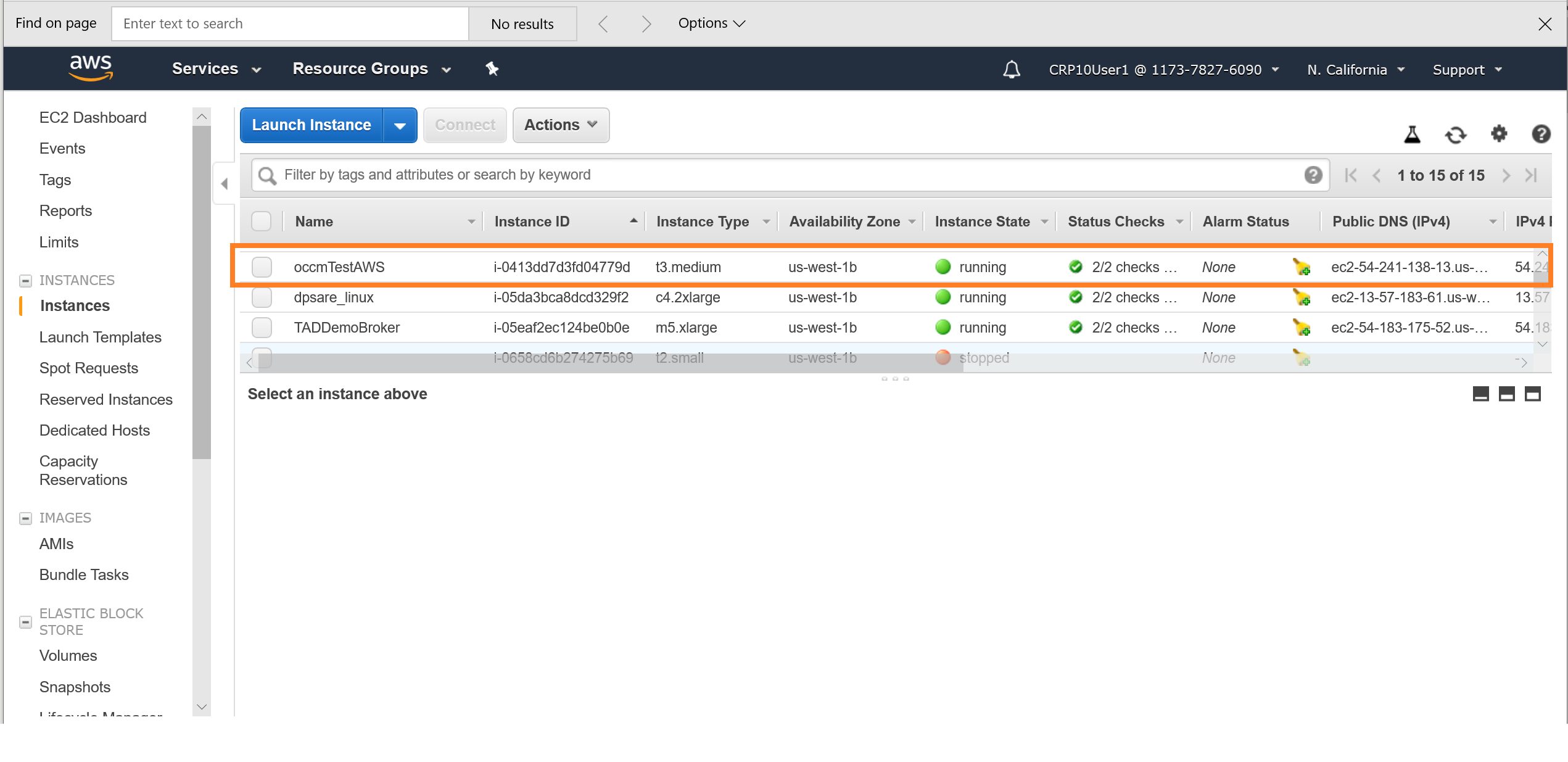Expand the Launch Instance dropdown arrow
This screenshot has width=1568, height=762.
click(x=401, y=125)
